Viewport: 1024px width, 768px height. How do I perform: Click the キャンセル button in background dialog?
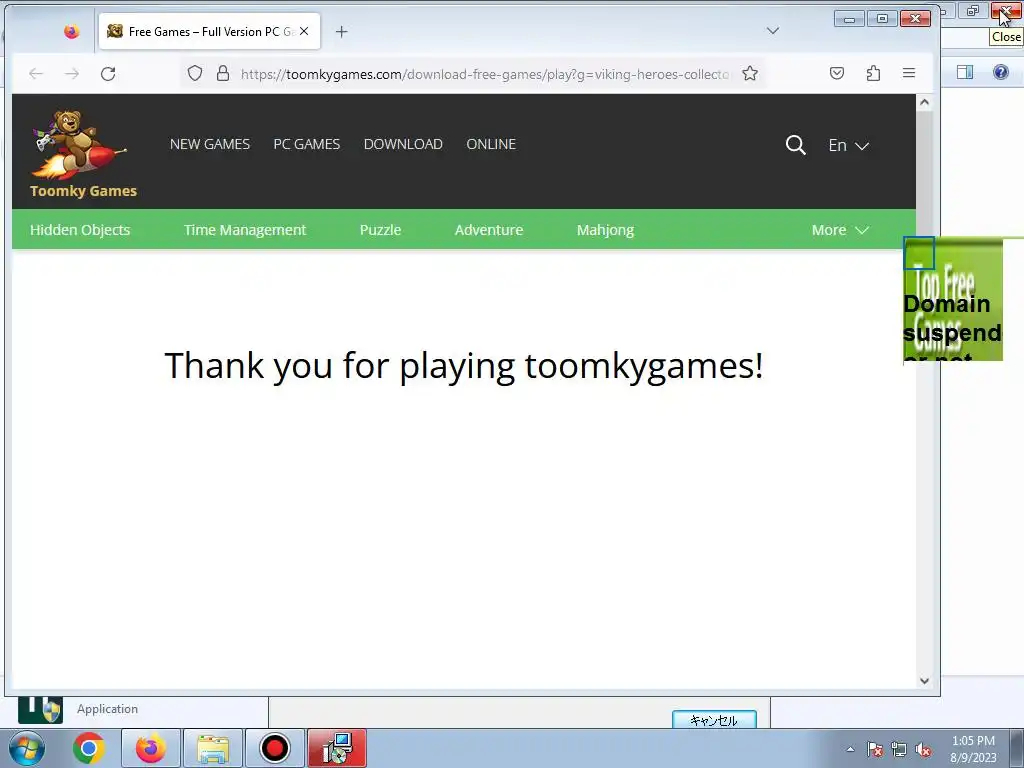[x=714, y=720]
